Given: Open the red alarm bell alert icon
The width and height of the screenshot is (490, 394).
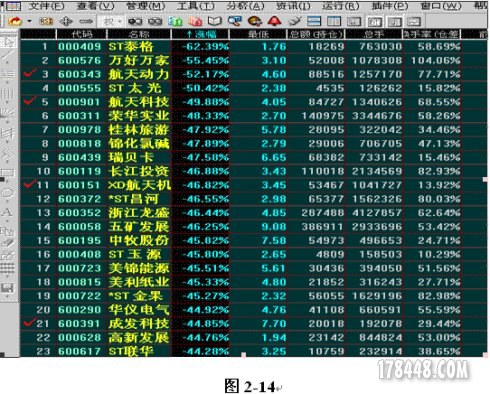Looking at the screenshot, I should pos(274,21).
